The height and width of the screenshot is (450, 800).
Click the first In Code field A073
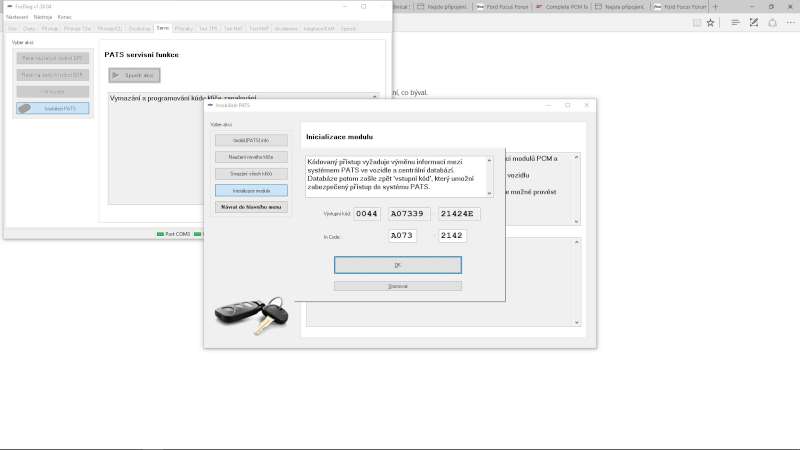tap(402, 236)
